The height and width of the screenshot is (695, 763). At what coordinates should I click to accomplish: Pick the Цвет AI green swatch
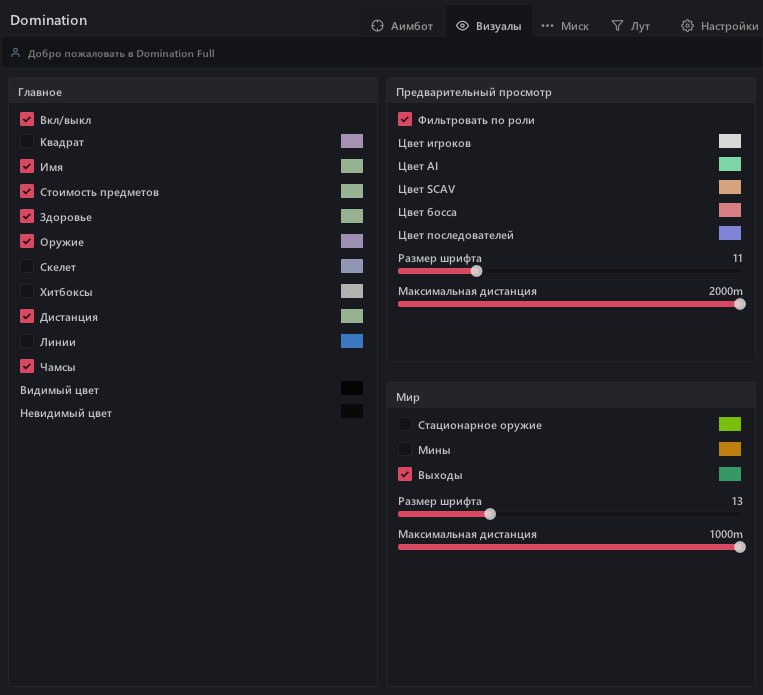(729, 165)
